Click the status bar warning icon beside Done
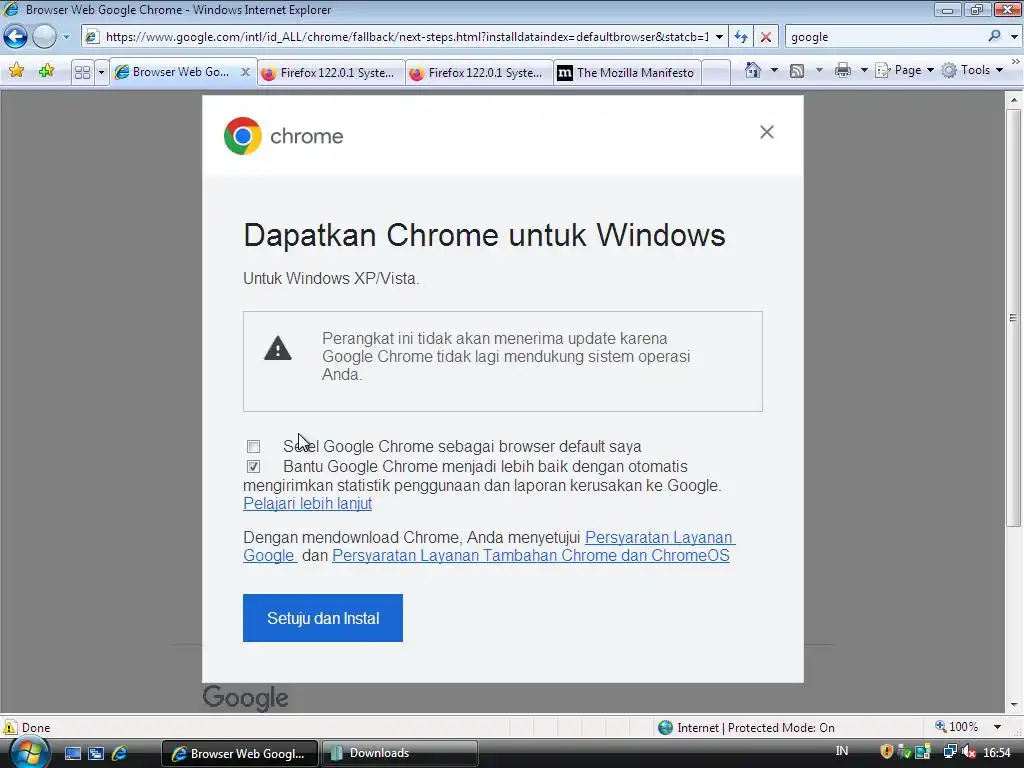The width and height of the screenshot is (1024, 768). tap(10, 727)
